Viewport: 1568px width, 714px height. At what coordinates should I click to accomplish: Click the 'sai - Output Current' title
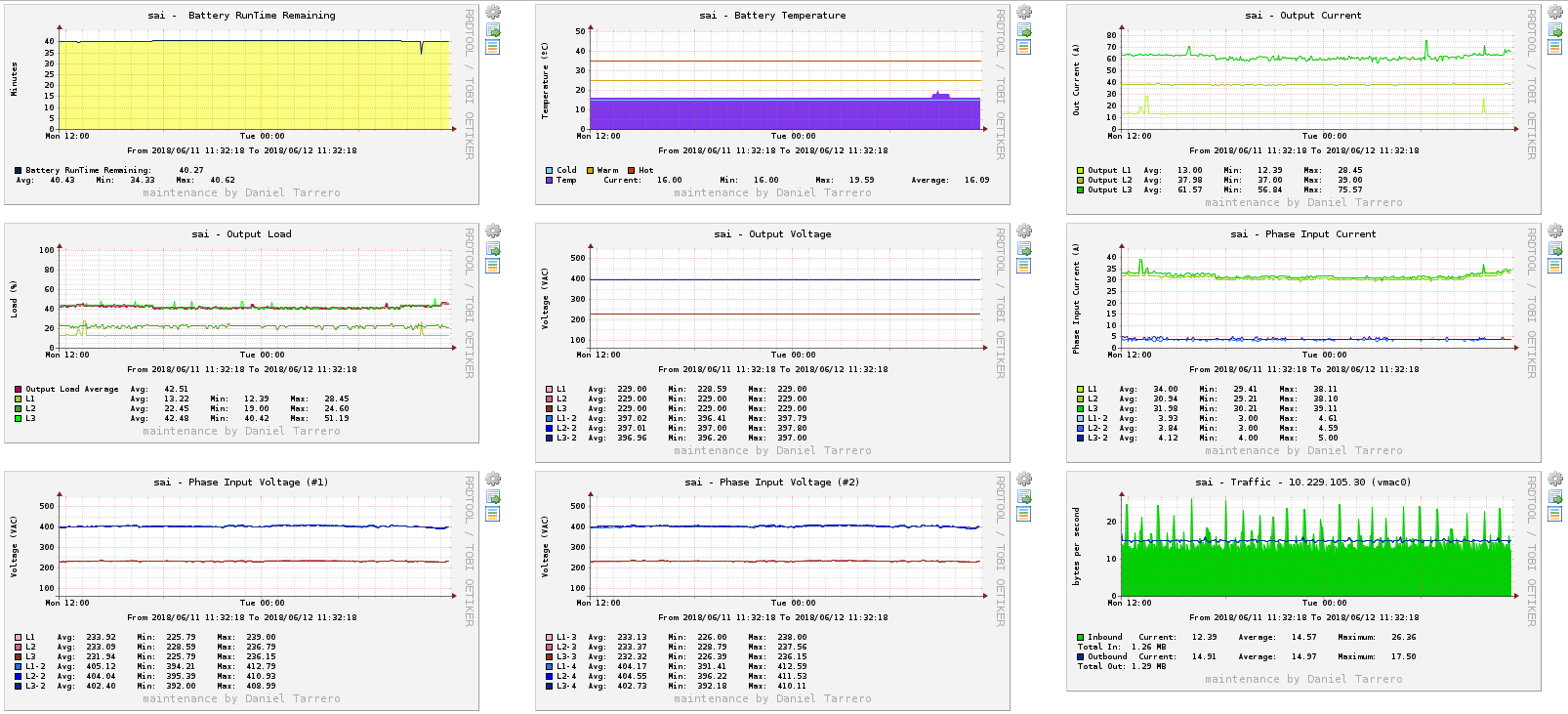pyautogui.click(x=1303, y=16)
